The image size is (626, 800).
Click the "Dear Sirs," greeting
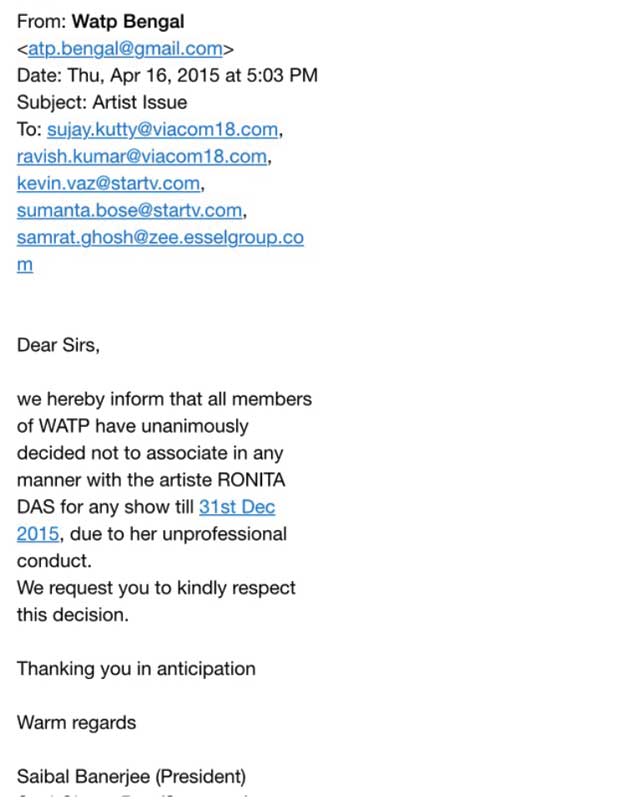tap(59, 345)
